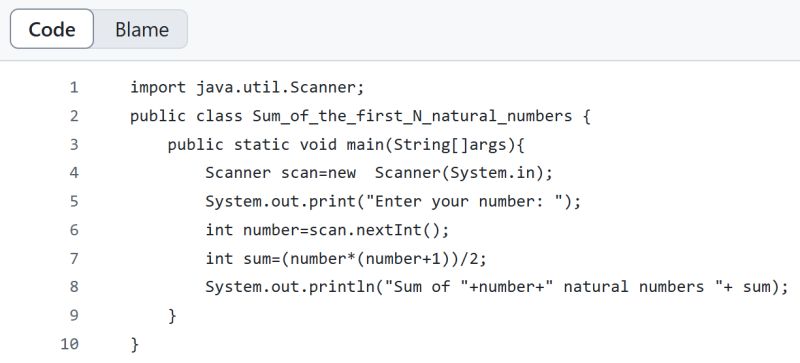Select line number 7
This screenshot has height=363, width=800.
click(x=74, y=259)
